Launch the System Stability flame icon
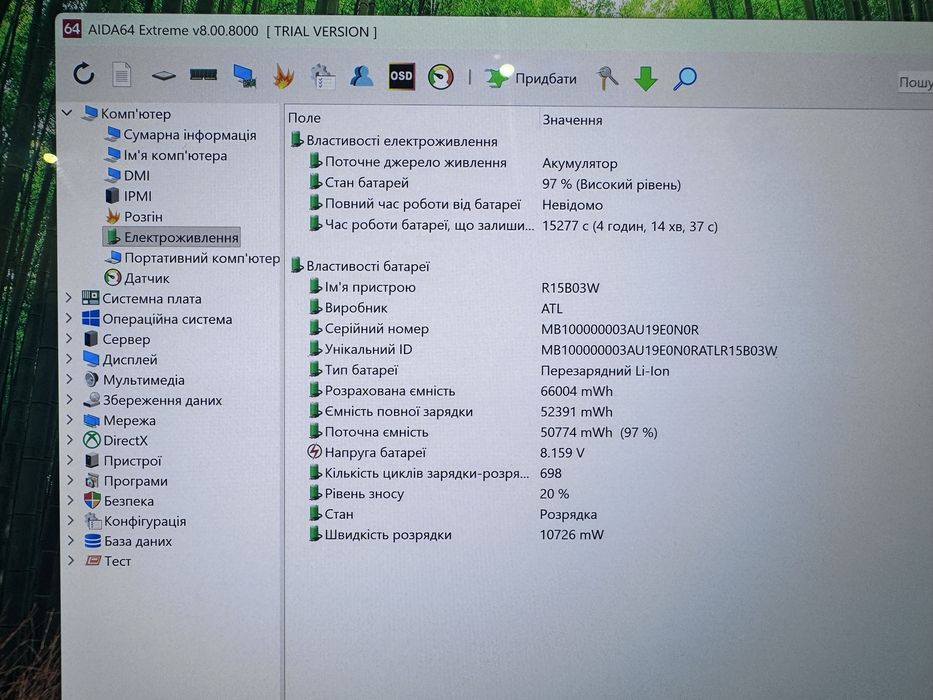 (x=283, y=76)
